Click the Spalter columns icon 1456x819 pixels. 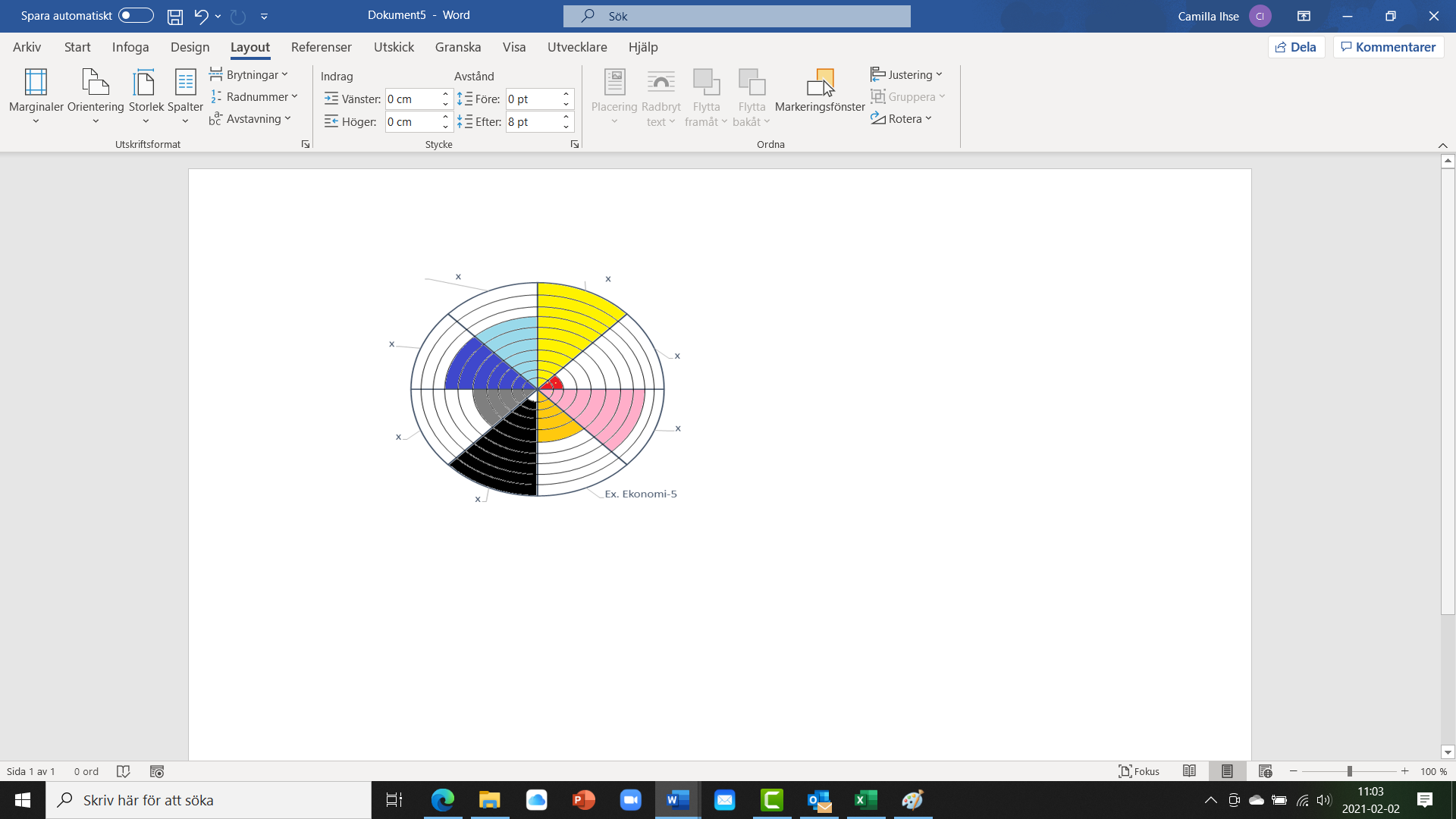click(x=185, y=83)
